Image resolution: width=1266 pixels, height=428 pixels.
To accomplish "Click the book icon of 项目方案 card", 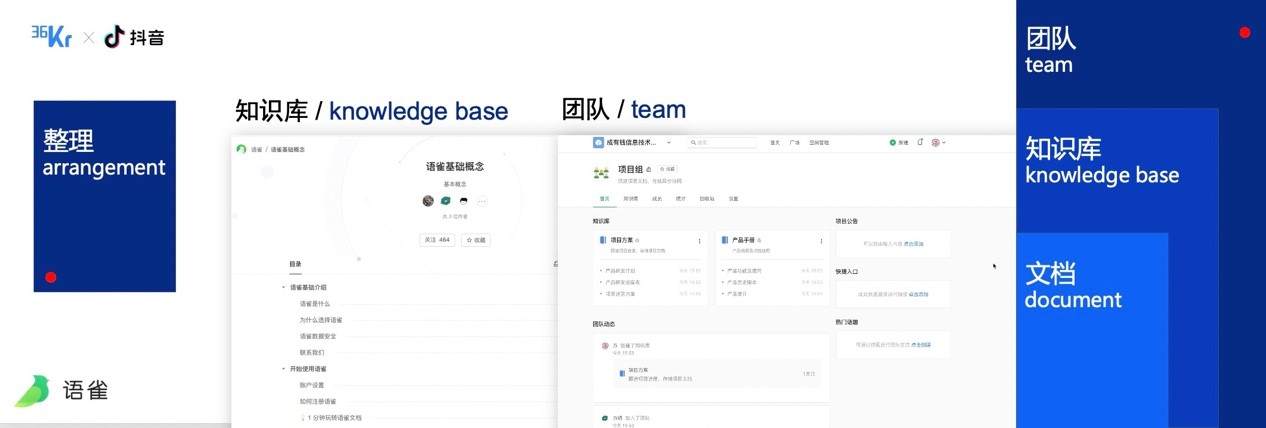I will pyautogui.click(x=603, y=241).
